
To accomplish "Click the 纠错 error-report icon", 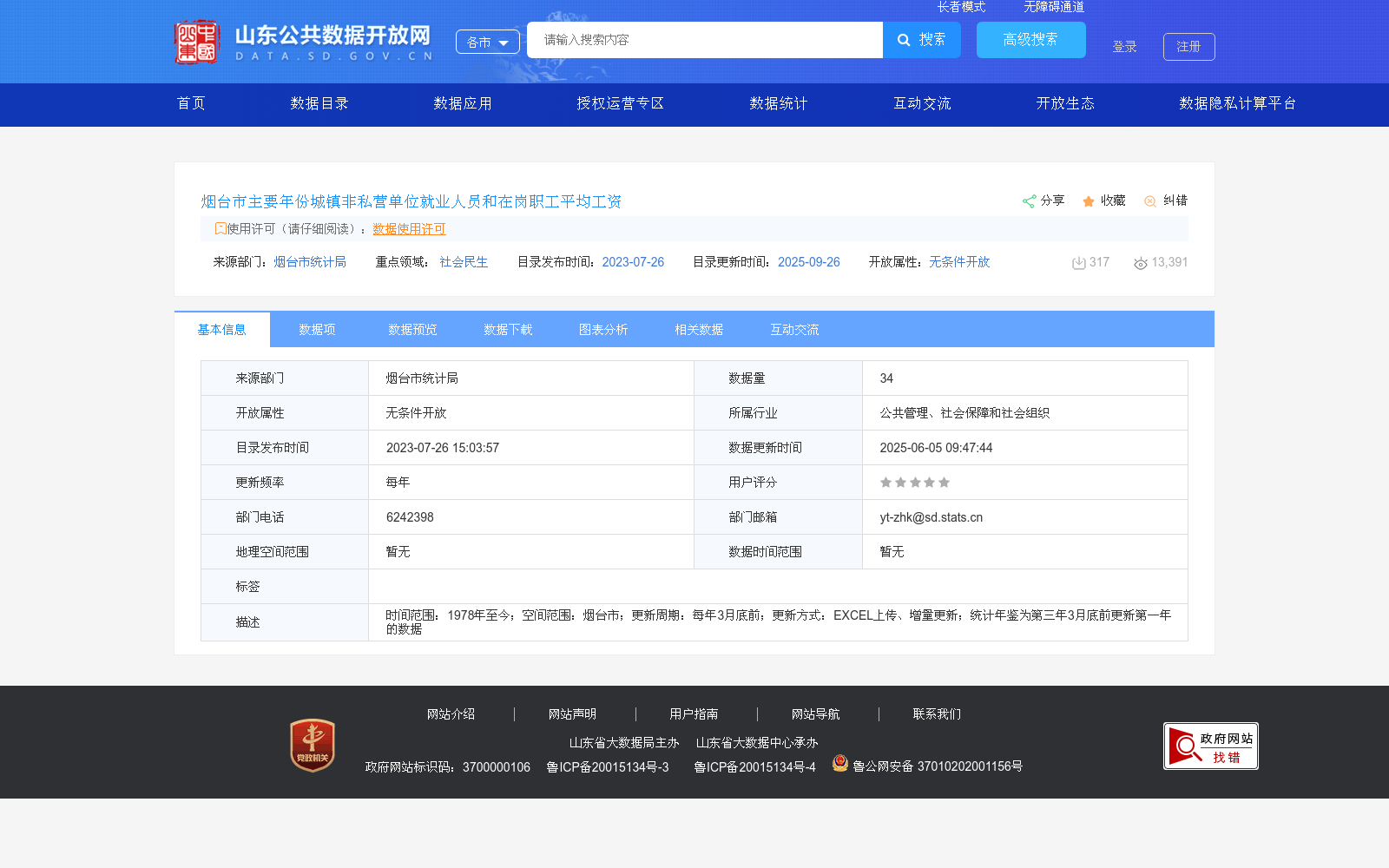I will coord(1150,201).
